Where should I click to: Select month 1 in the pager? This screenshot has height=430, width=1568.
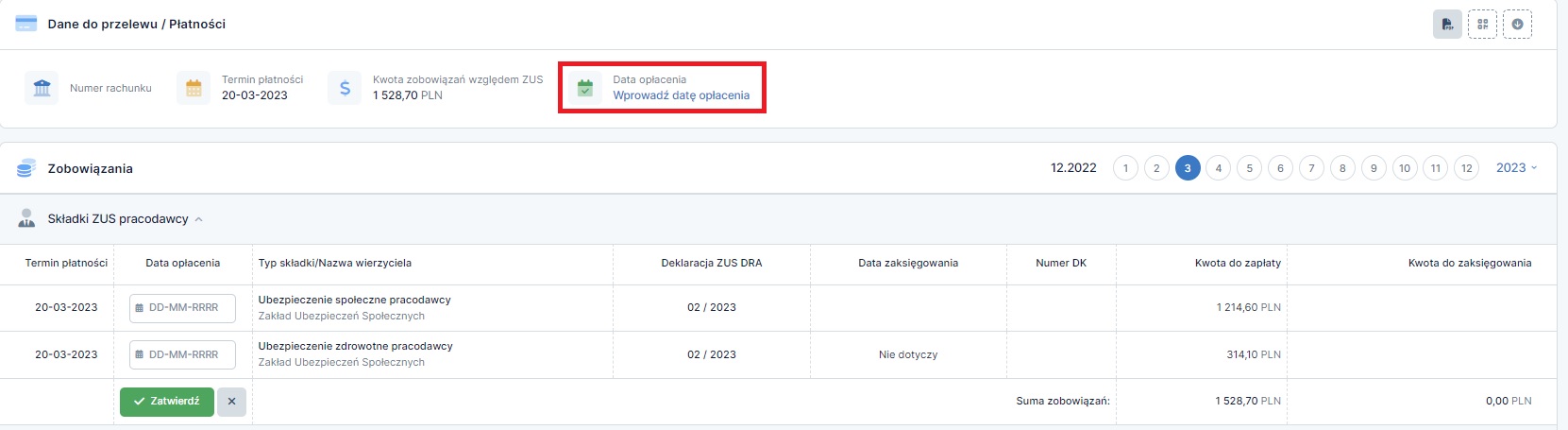tap(1125, 168)
